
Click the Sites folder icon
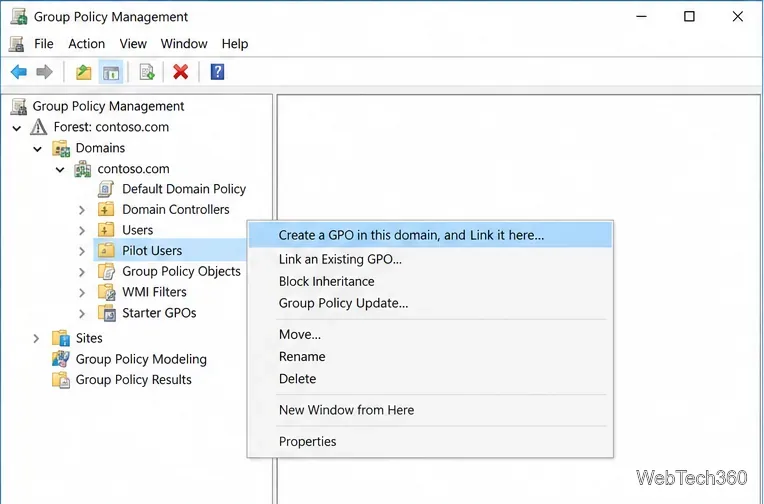tap(61, 338)
